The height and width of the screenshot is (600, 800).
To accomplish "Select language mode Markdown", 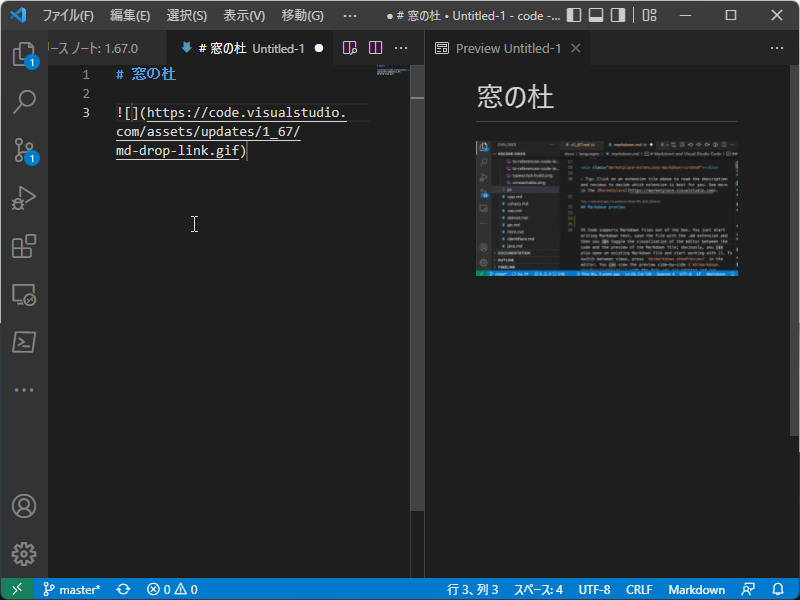I will (x=696, y=590).
